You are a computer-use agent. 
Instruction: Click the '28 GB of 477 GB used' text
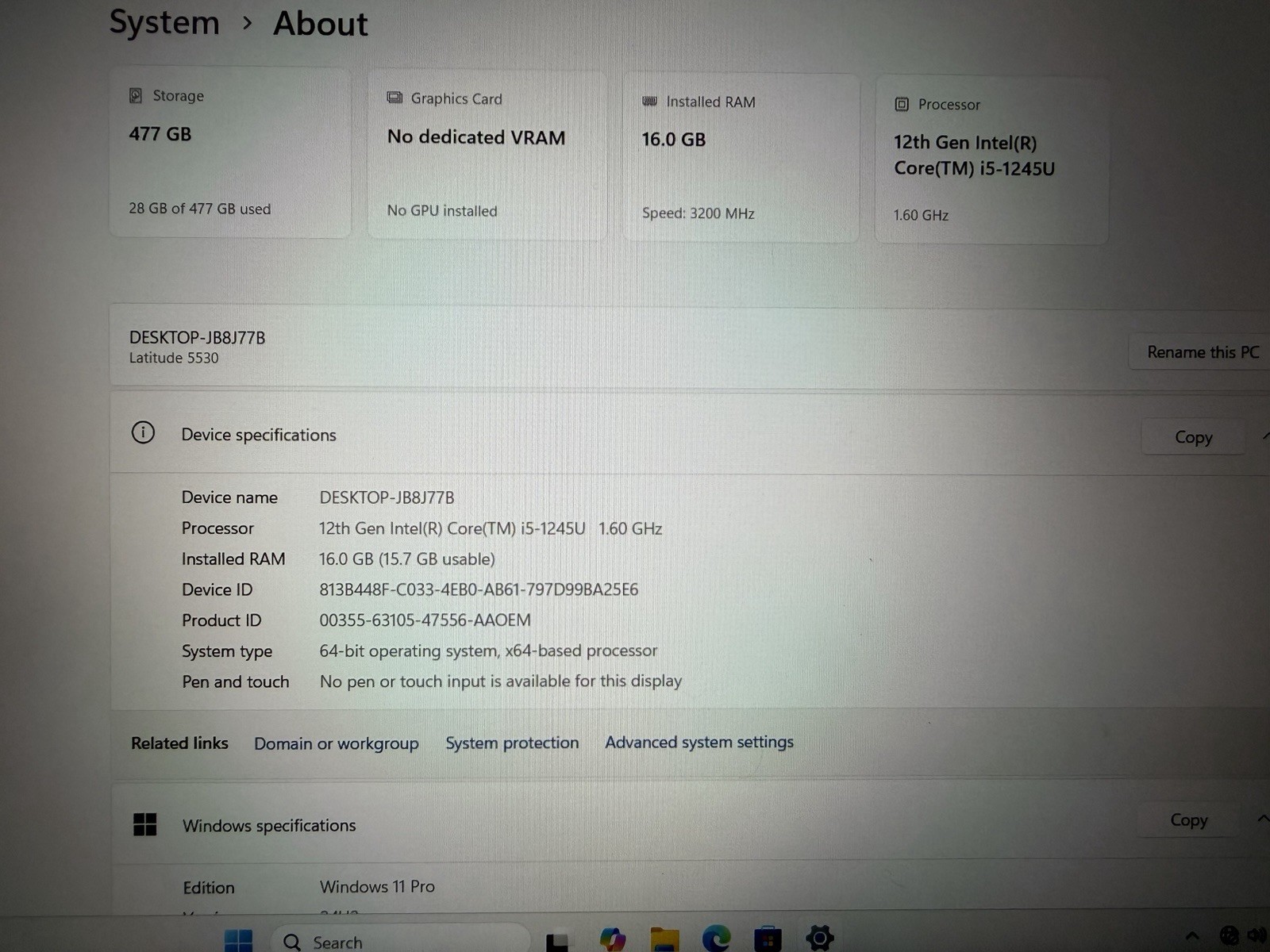click(x=200, y=209)
